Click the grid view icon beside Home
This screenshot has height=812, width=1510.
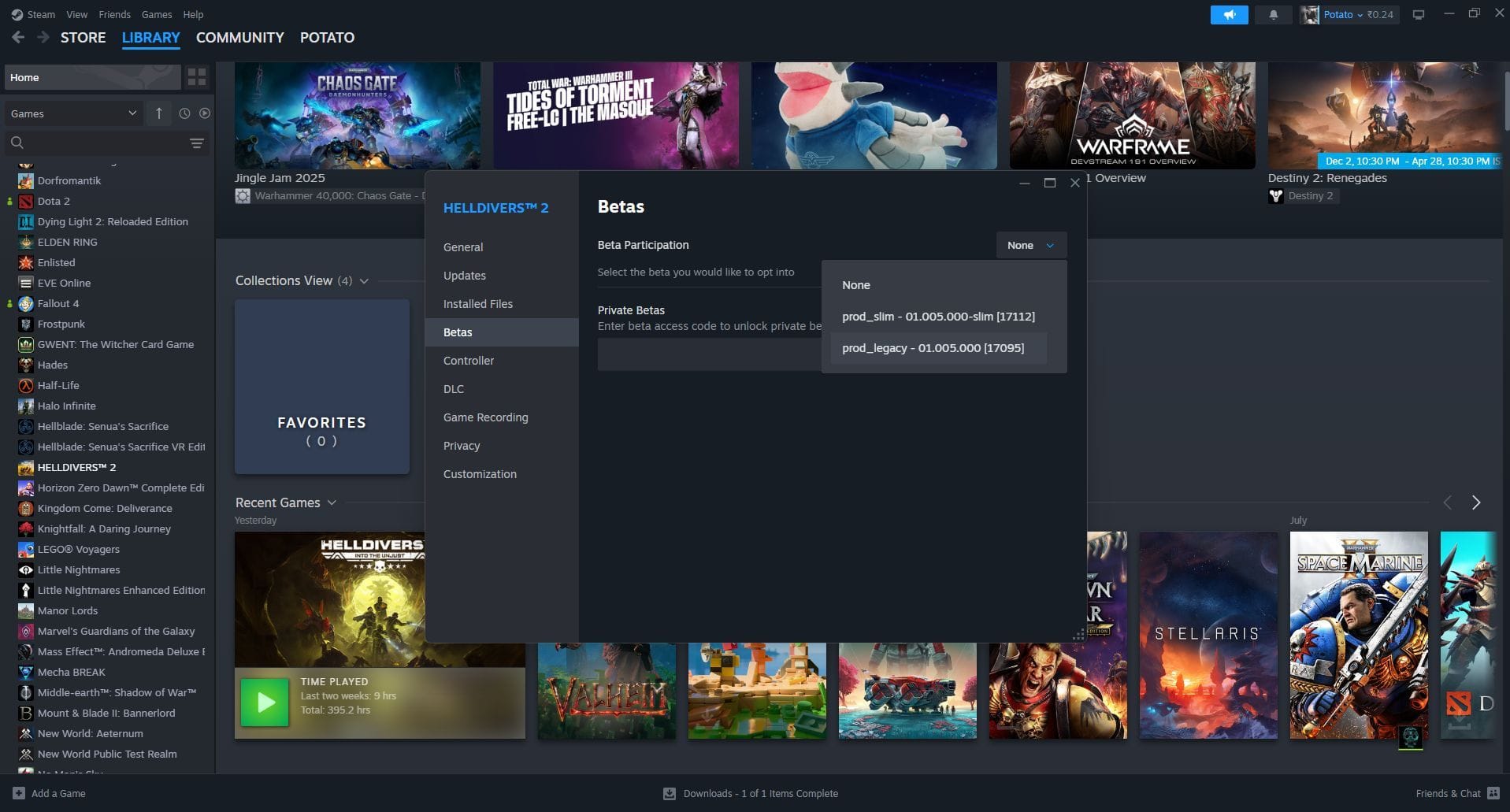point(196,77)
